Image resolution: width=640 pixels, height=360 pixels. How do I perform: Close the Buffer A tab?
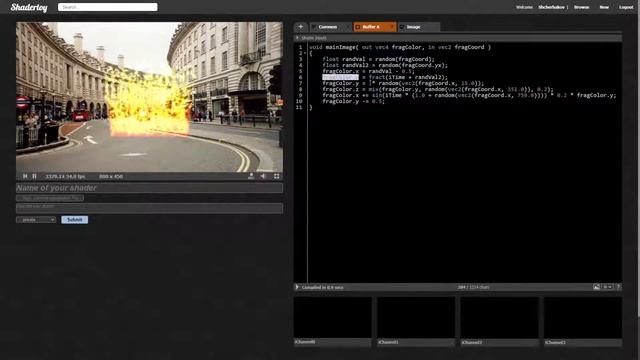(x=392, y=27)
